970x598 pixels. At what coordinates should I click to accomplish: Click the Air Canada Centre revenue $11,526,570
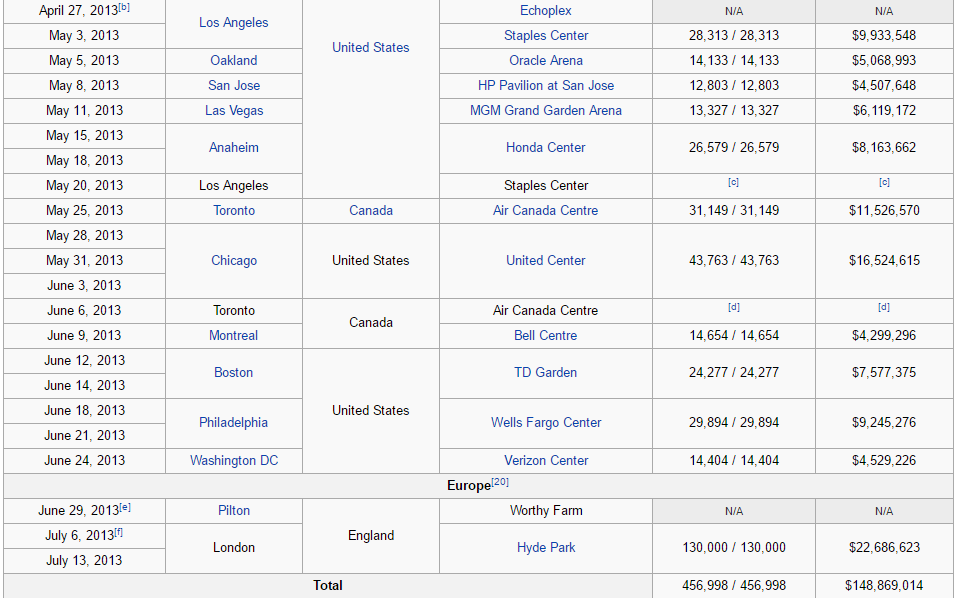884,210
